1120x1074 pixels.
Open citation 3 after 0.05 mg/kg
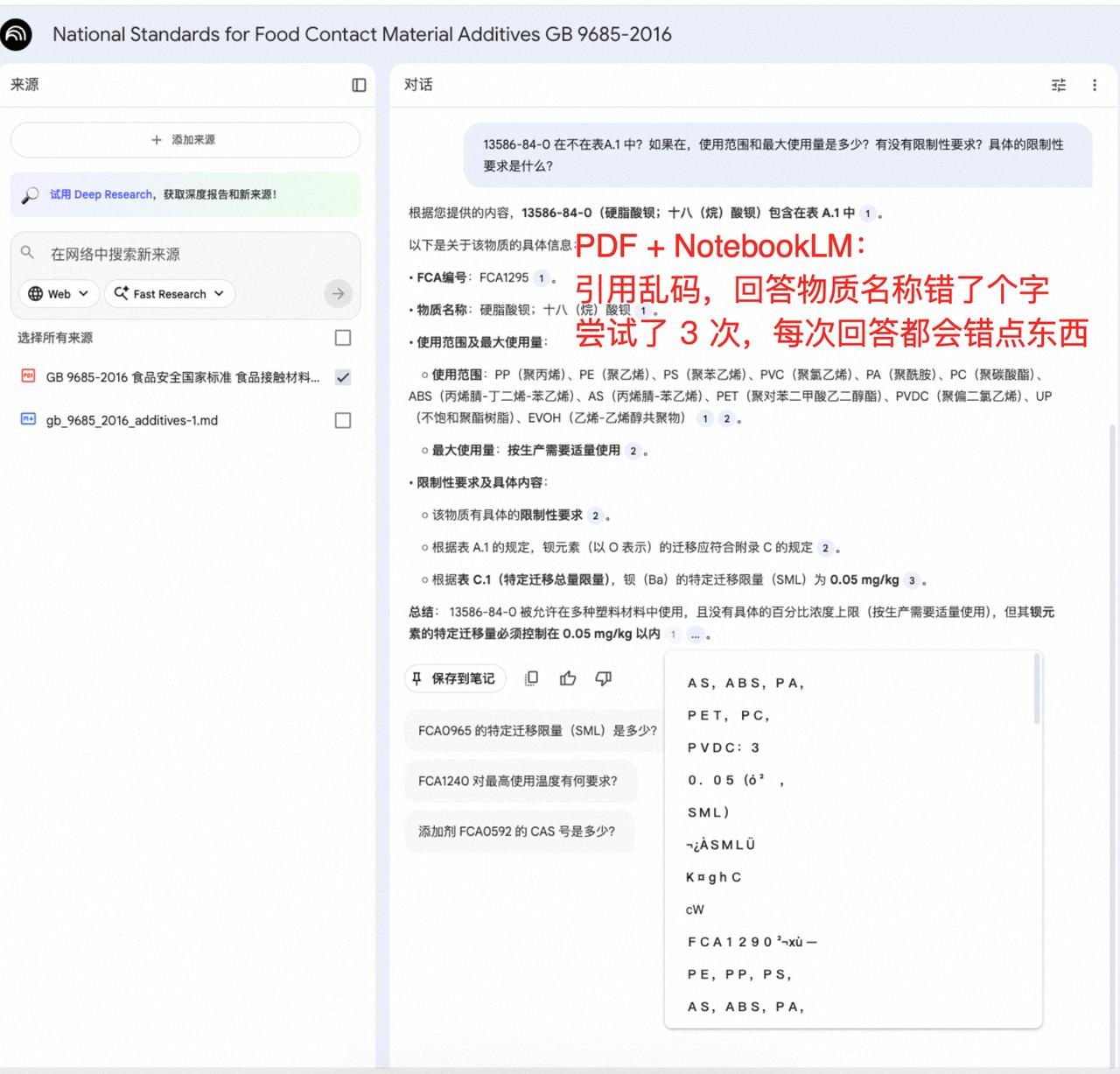click(912, 580)
